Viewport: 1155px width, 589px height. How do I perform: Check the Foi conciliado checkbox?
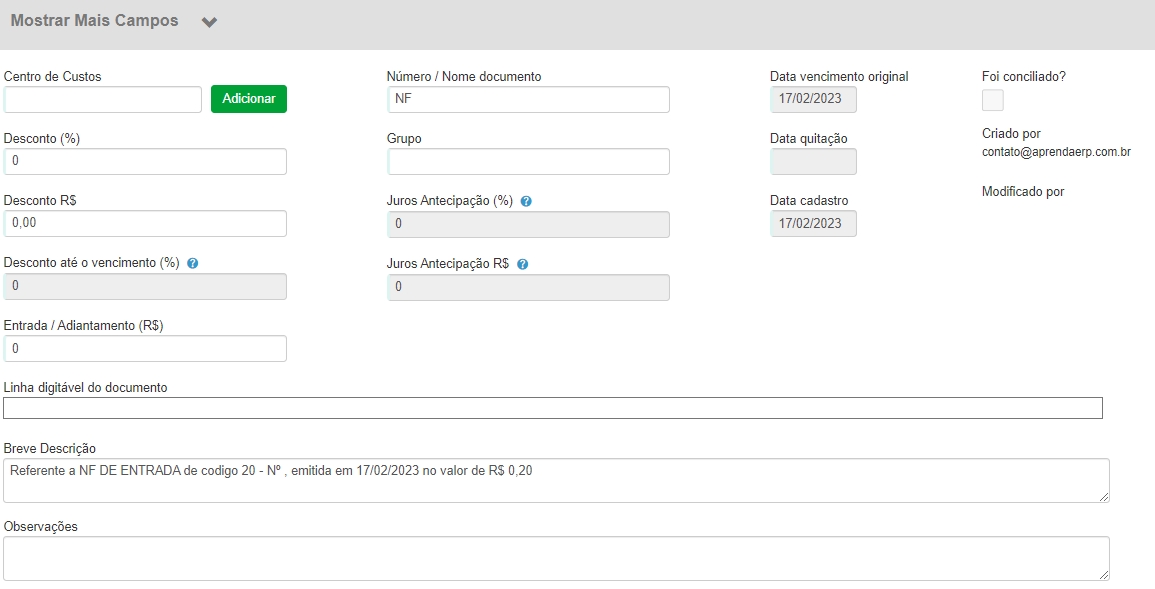click(993, 100)
